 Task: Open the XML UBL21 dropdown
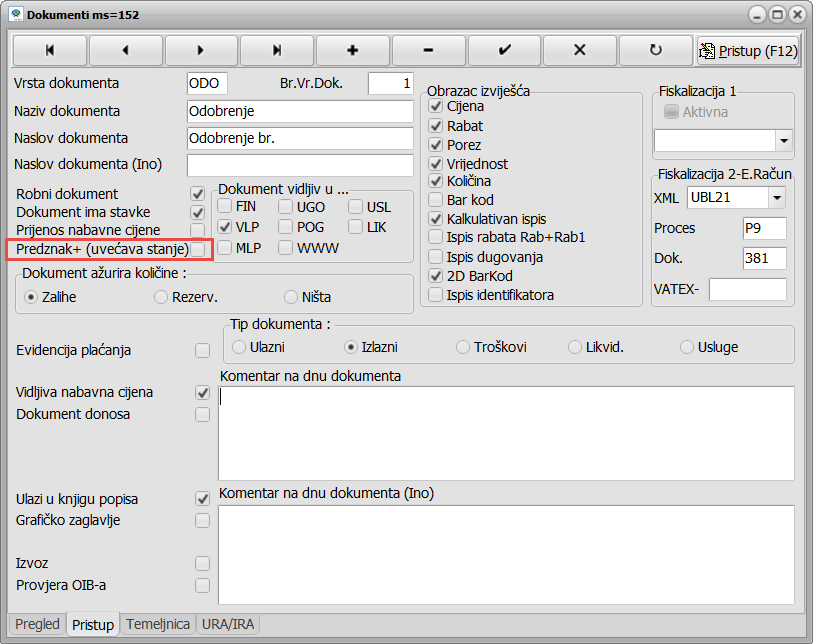click(x=776, y=197)
